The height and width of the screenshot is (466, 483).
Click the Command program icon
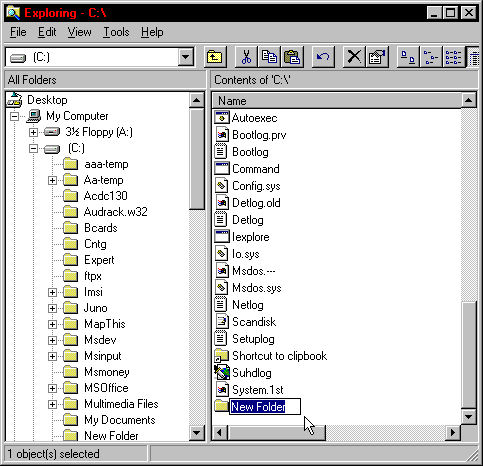222,169
